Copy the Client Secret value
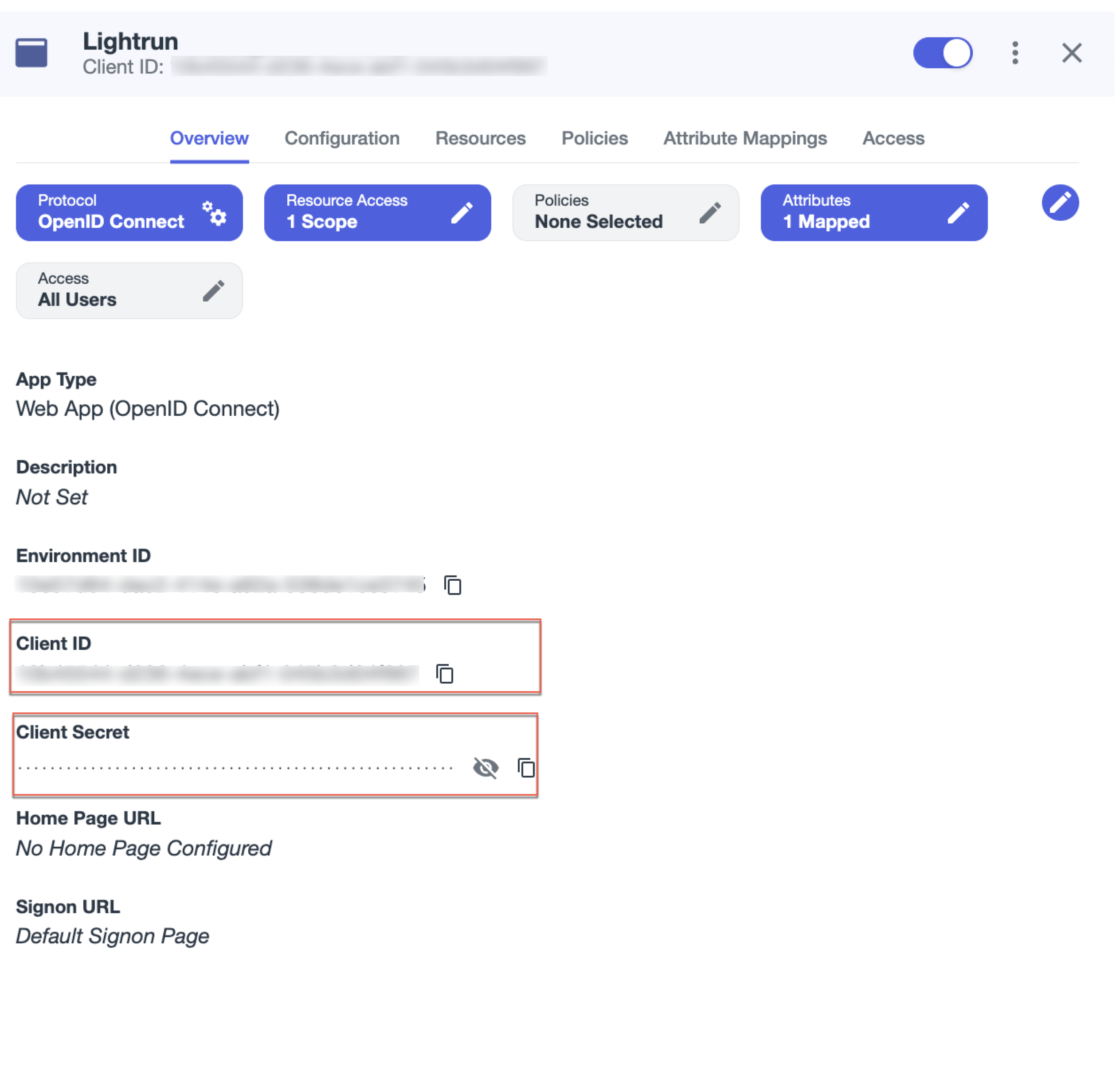The image size is (1120, 1071). pyautogui.click(x=526, y=768)
